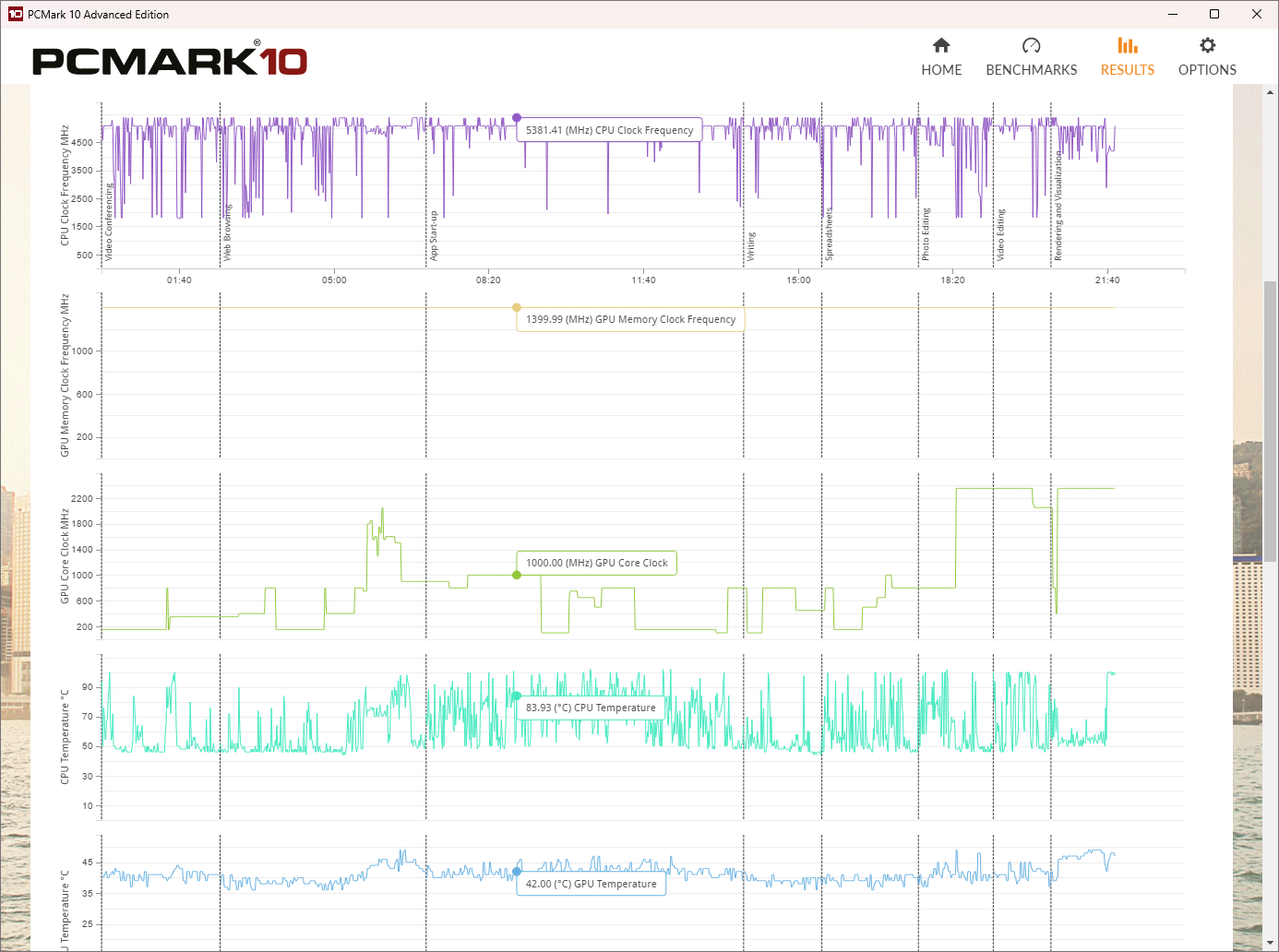
Task: Click the green GPU Core Clock marker dot
Action: [x=517, y=575]
